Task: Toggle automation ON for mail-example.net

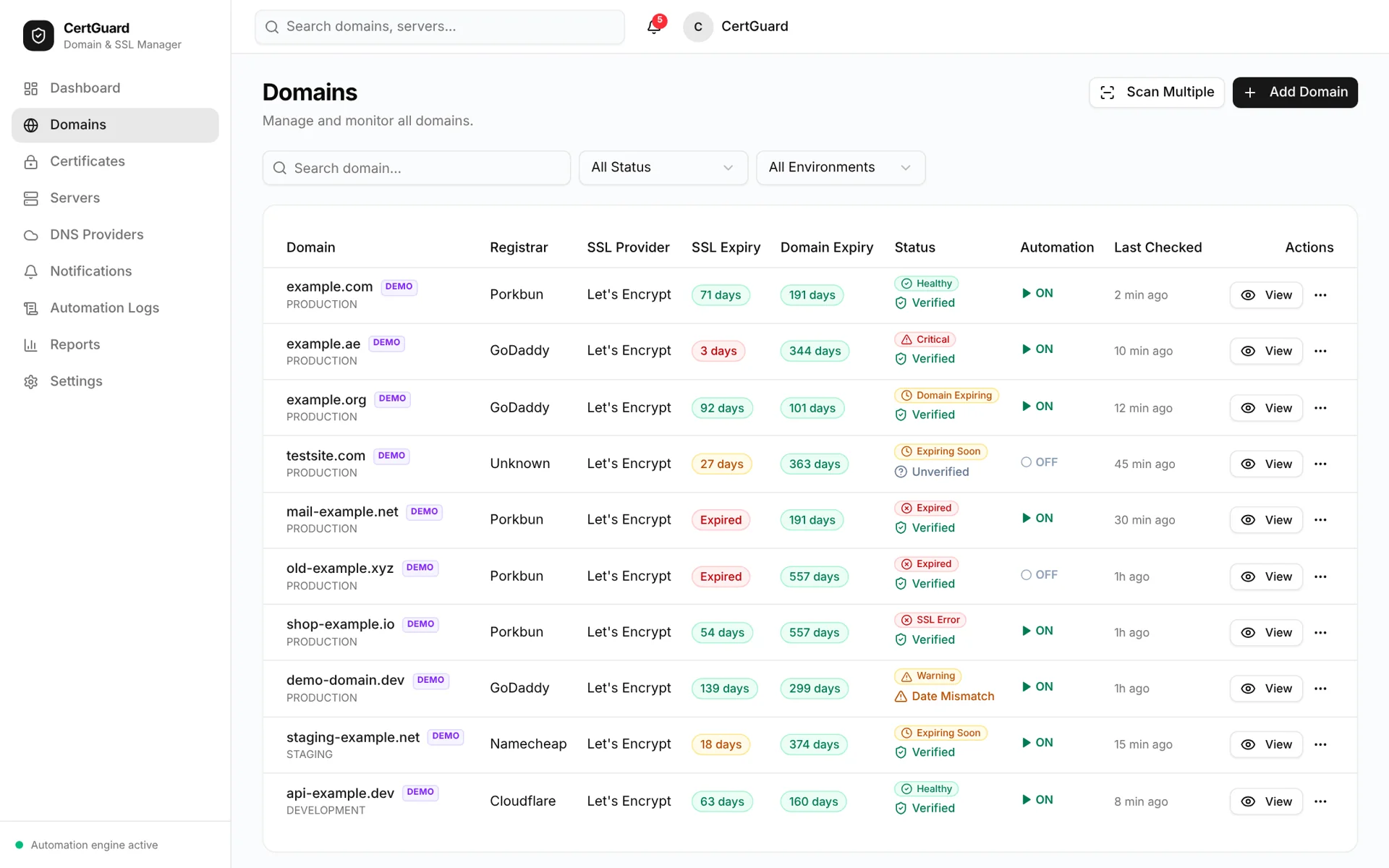Action: (1037, 518)
